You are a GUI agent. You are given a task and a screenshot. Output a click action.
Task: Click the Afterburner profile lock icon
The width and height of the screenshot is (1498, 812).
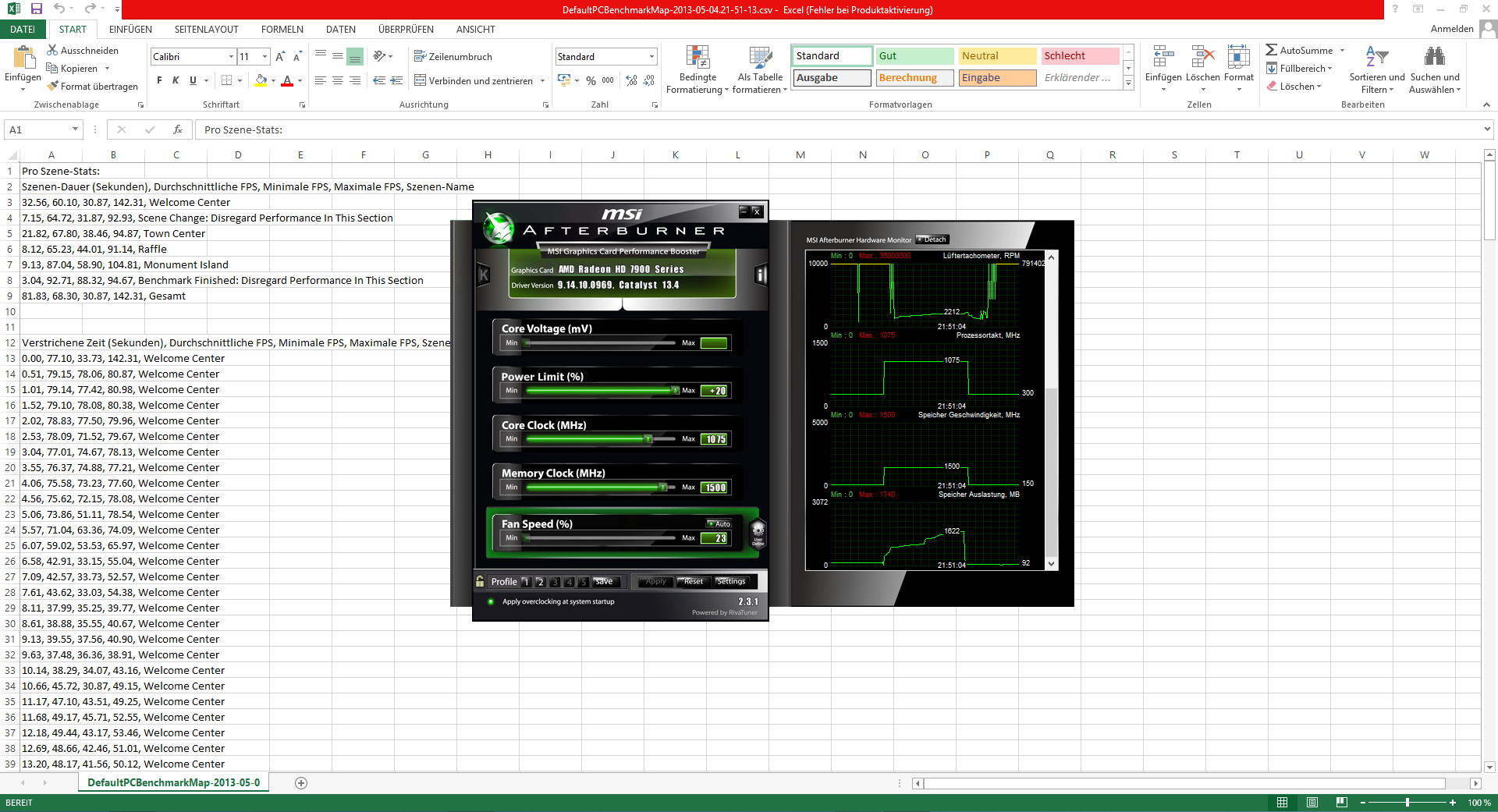480,582
